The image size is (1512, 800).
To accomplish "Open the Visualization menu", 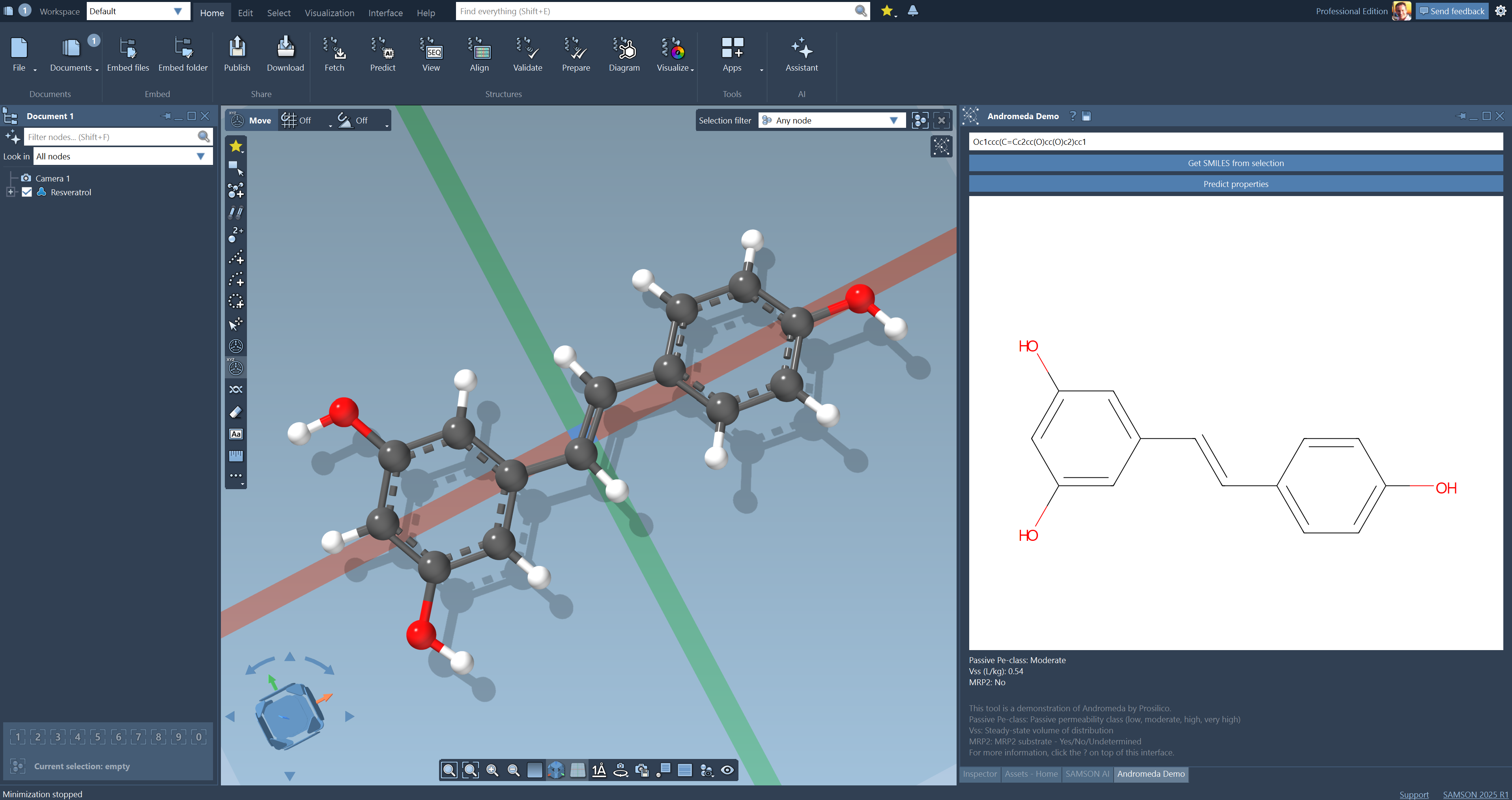I will pos(329,13).
